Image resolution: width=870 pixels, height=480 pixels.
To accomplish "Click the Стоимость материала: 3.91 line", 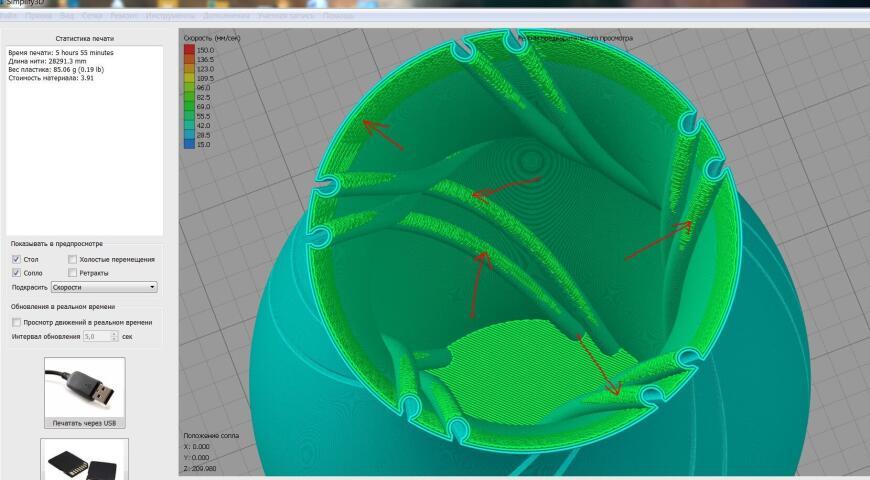I will pyautogui.click(x=51, y=78).
